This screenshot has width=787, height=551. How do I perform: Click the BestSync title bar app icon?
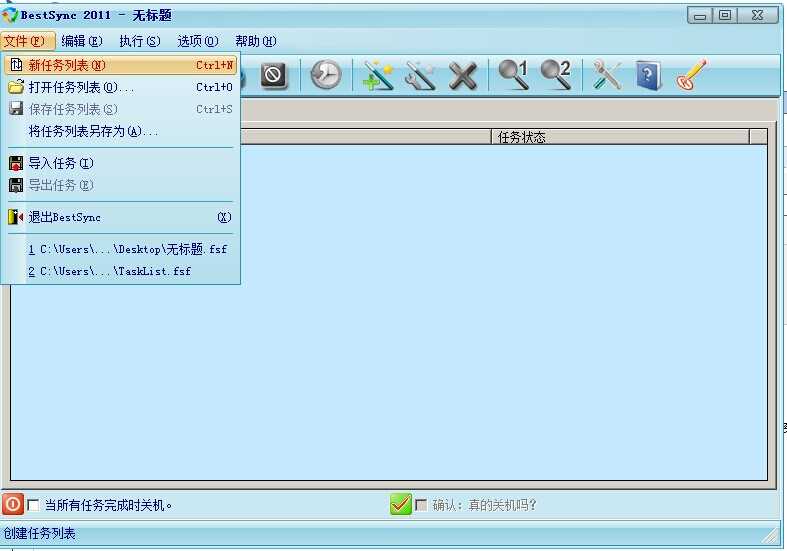[10, 16]
